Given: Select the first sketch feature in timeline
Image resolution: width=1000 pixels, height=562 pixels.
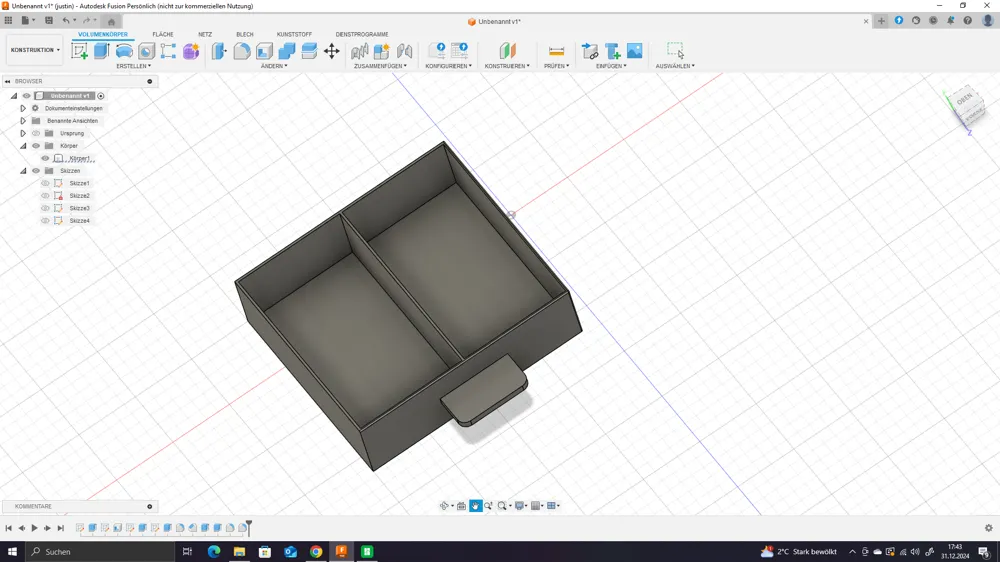Looking at the screenshot, I should 80,528.
